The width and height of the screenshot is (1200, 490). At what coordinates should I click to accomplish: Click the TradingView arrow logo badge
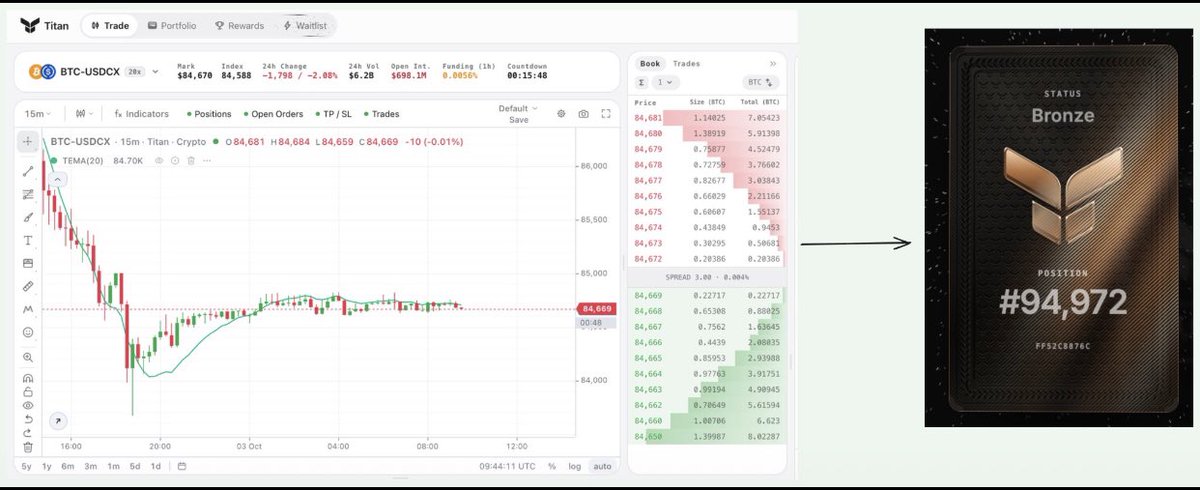point(57,422)
